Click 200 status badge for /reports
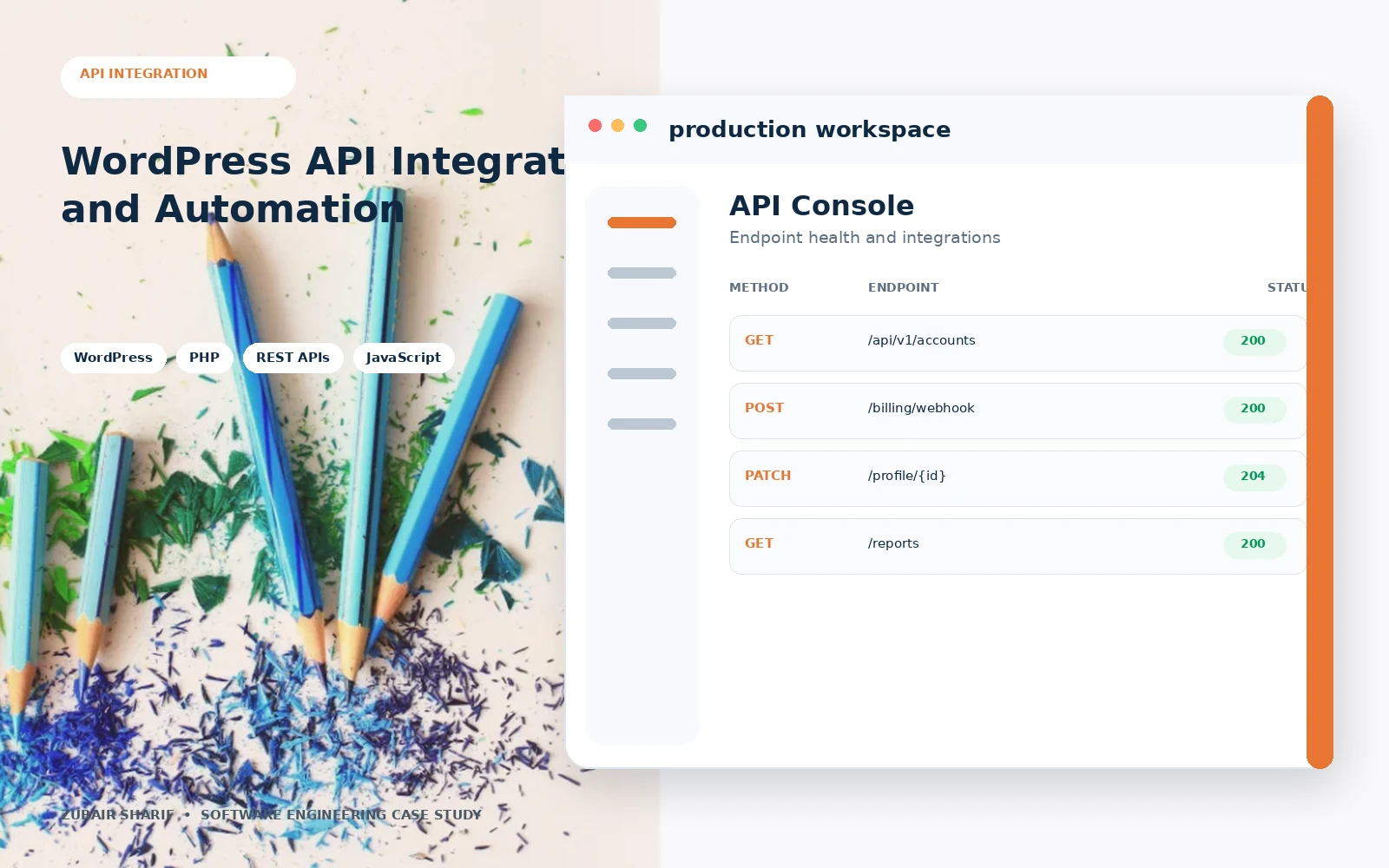This screenshot has width=1389, height=868. (x=1254, y=544)
